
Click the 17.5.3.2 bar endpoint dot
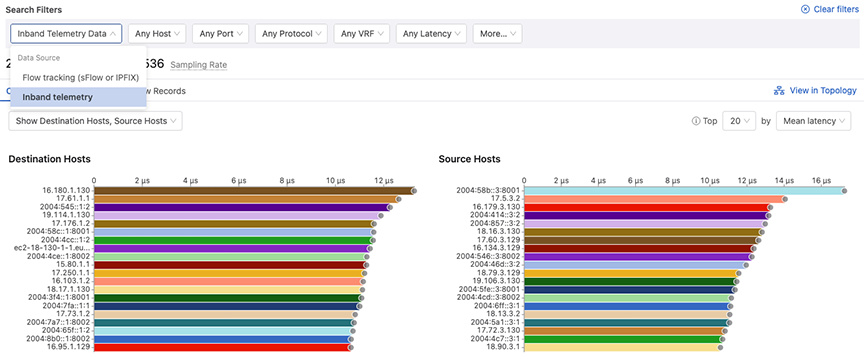tap(785, 199)
